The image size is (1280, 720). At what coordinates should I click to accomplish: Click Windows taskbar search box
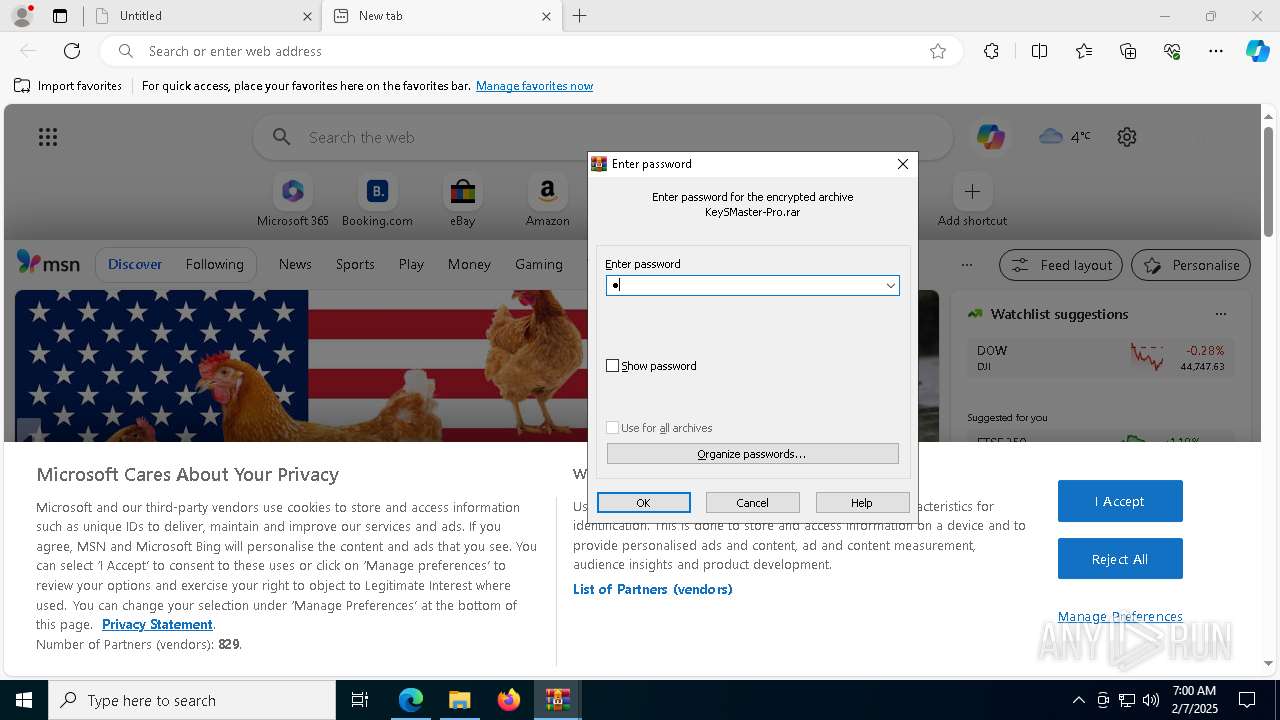click(192, 700)
